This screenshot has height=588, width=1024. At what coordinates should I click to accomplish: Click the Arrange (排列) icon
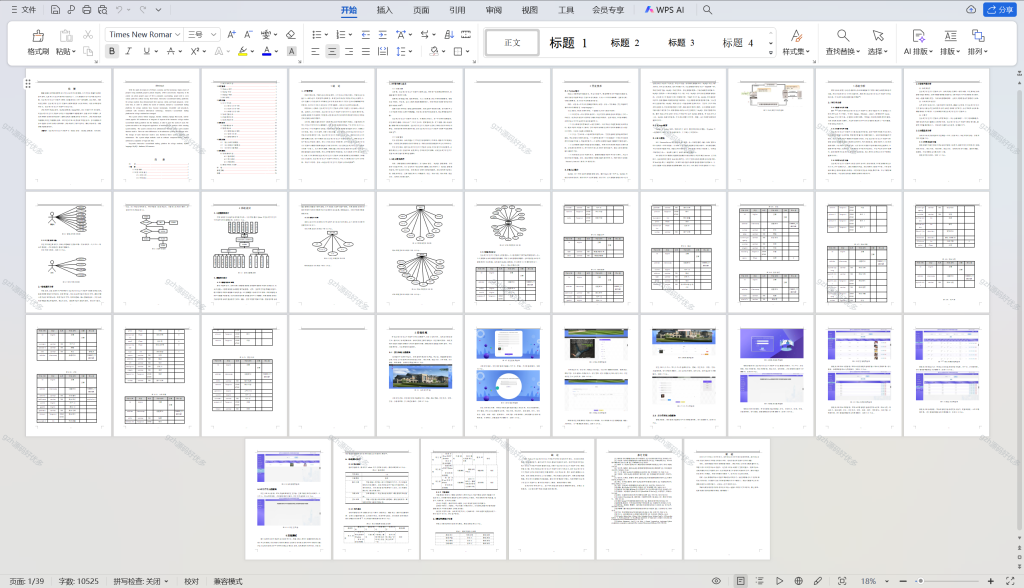tap(978, 35)
